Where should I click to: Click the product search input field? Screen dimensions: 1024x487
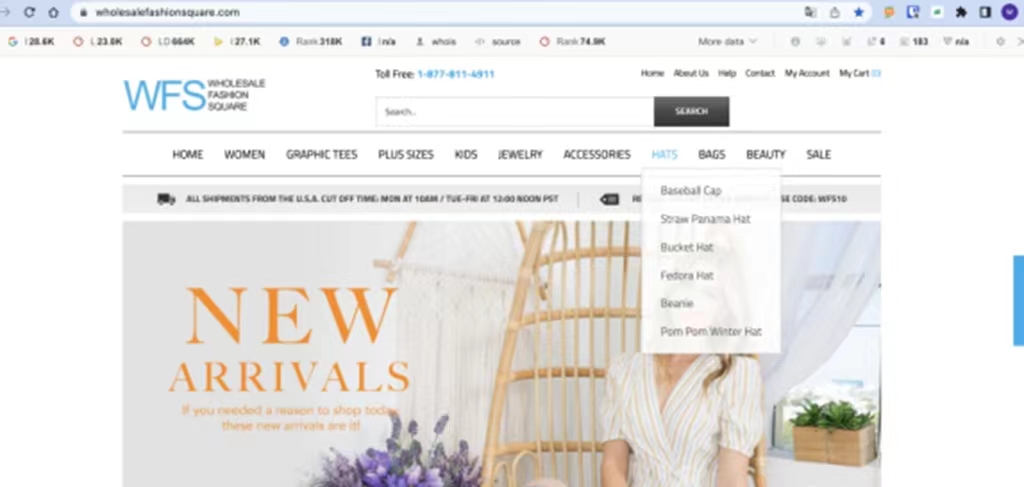[514, 112]
